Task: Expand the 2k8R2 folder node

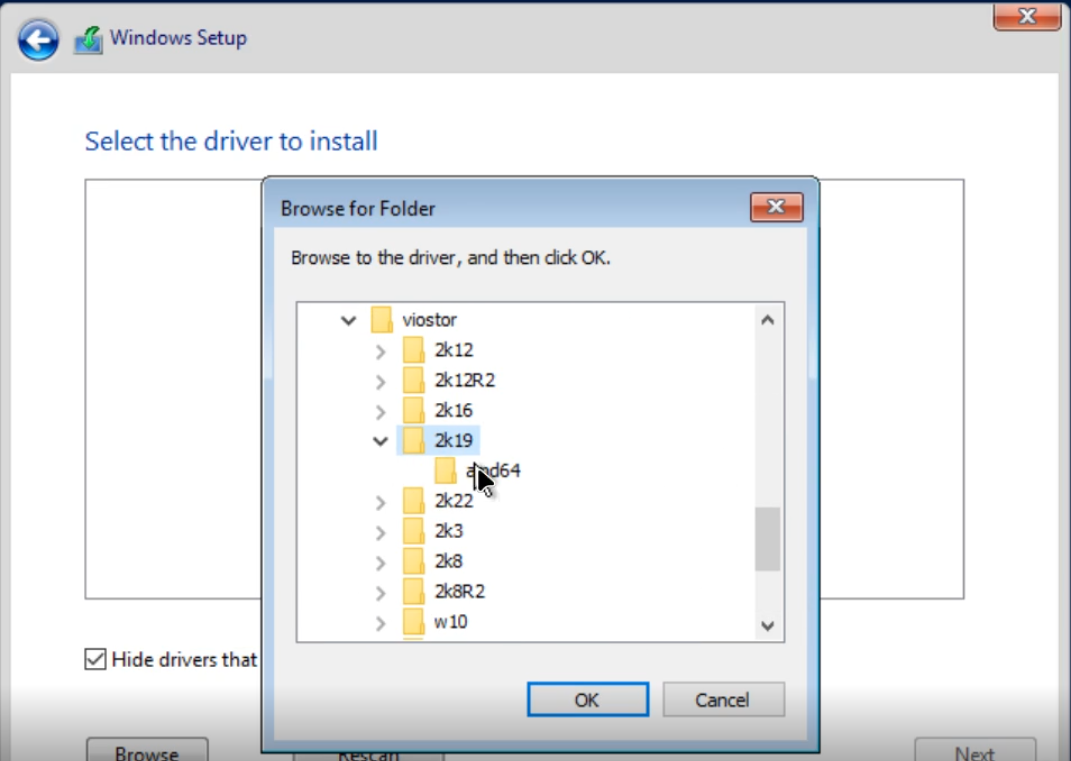Action: [380, 592]
